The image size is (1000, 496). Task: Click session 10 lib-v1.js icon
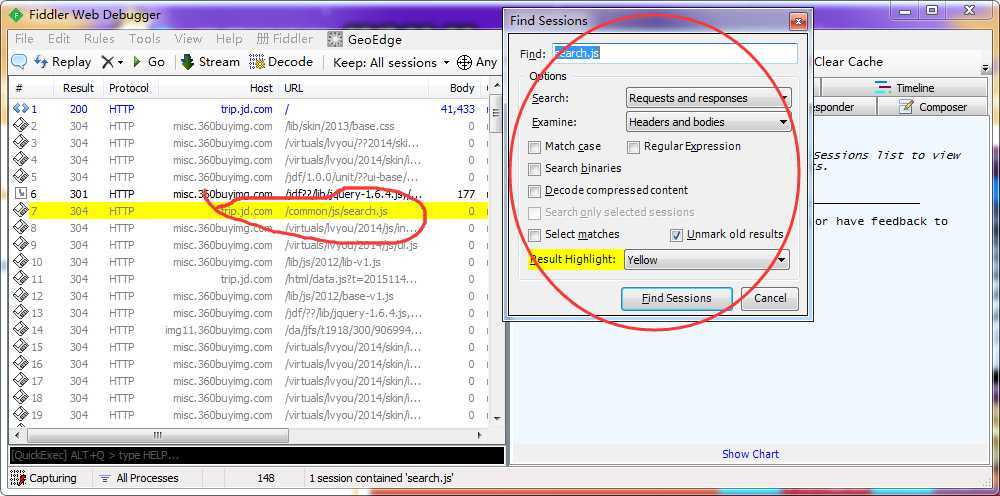point(21,261)
